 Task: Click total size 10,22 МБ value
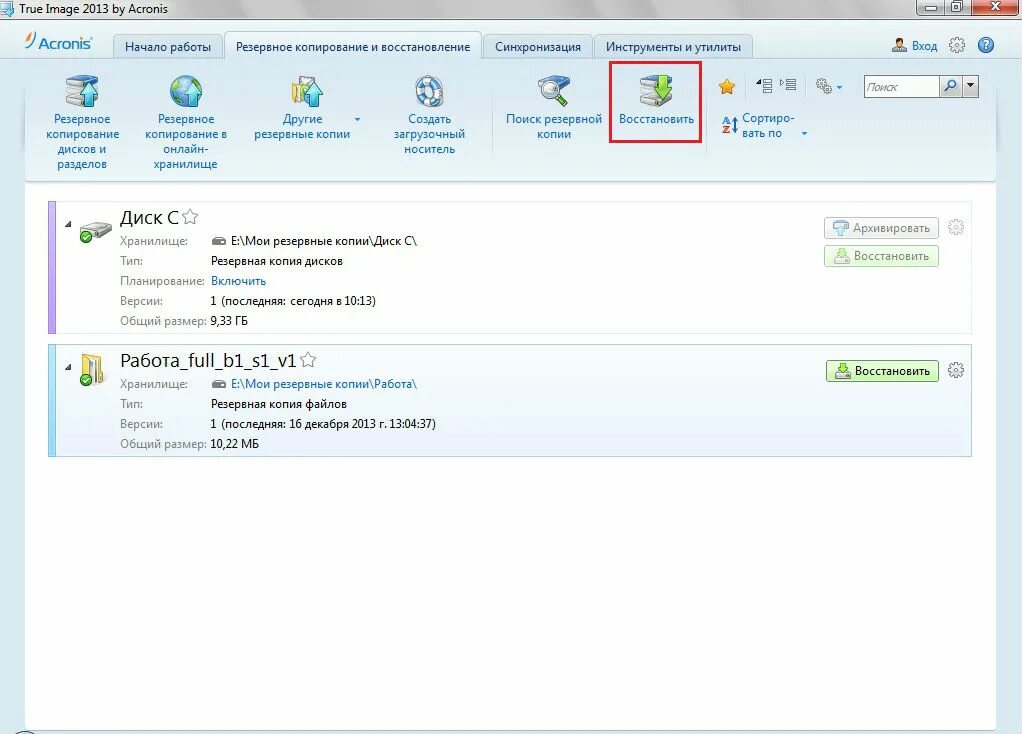coord(235,444)
